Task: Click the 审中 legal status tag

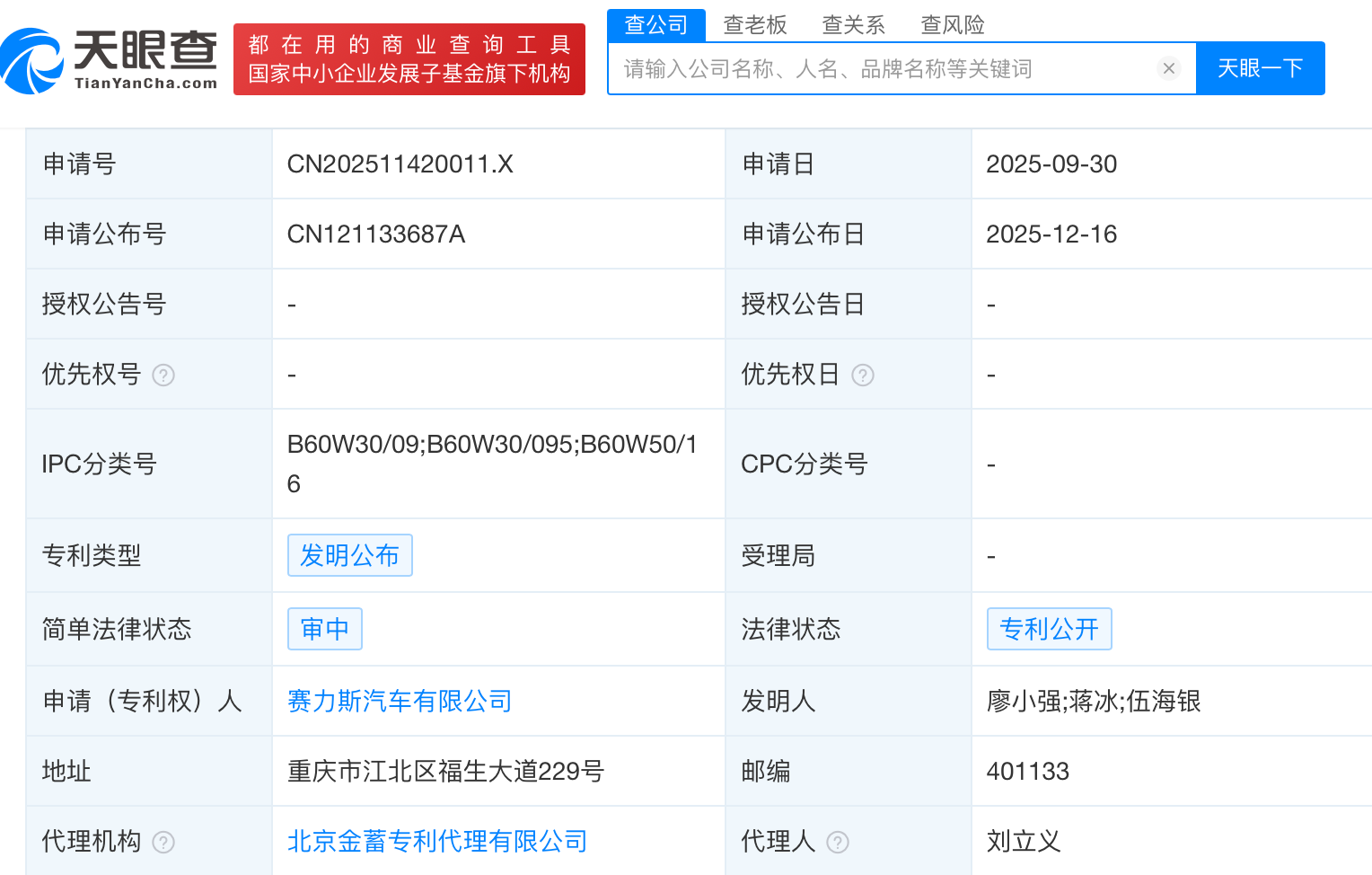Action: [x=324, y=629]
